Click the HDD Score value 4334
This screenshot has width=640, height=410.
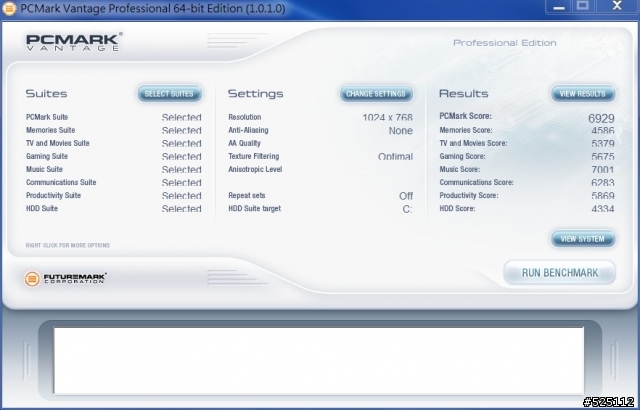(603, 209)
